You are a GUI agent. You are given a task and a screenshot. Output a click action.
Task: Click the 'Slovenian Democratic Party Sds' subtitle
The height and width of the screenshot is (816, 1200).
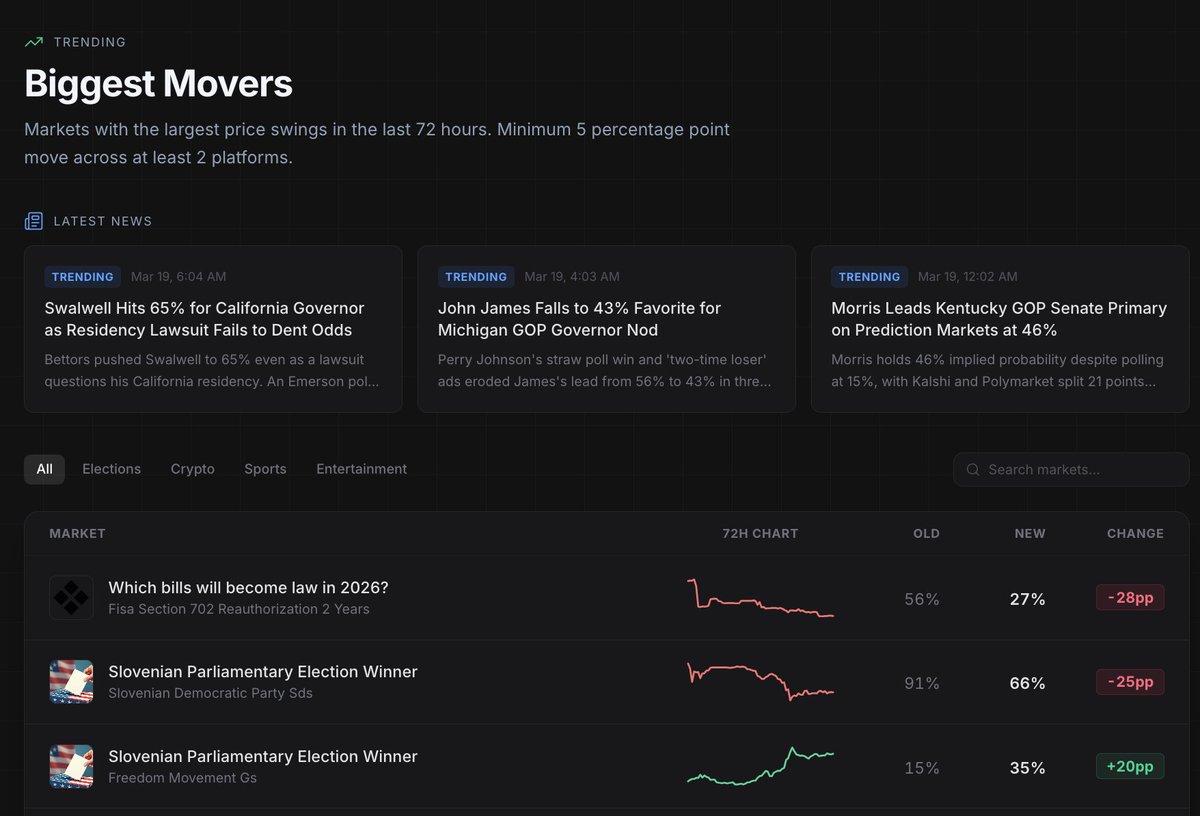coord(210,693)
